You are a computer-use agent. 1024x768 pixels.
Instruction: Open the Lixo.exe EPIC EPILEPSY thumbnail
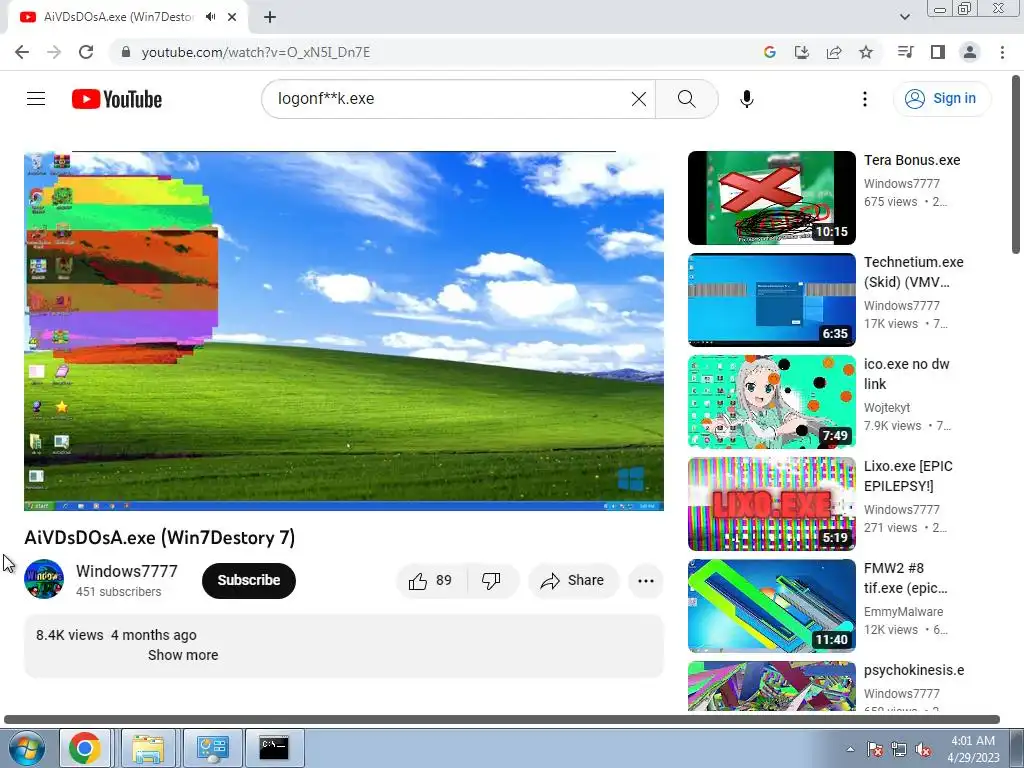[771, 504]
